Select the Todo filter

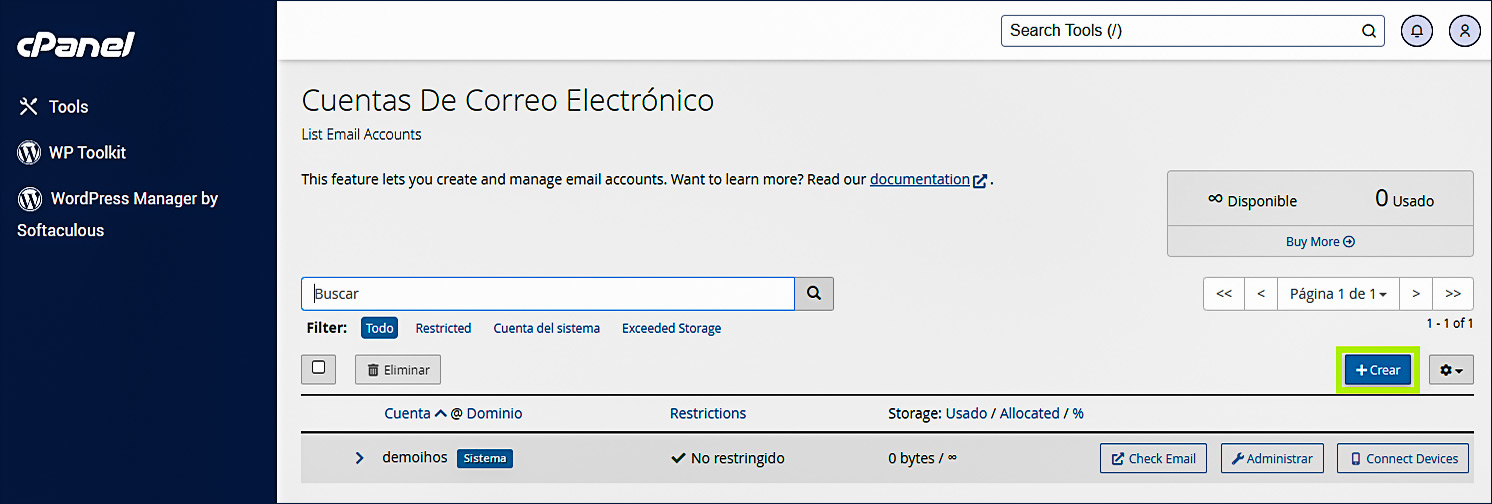[379, 328]
